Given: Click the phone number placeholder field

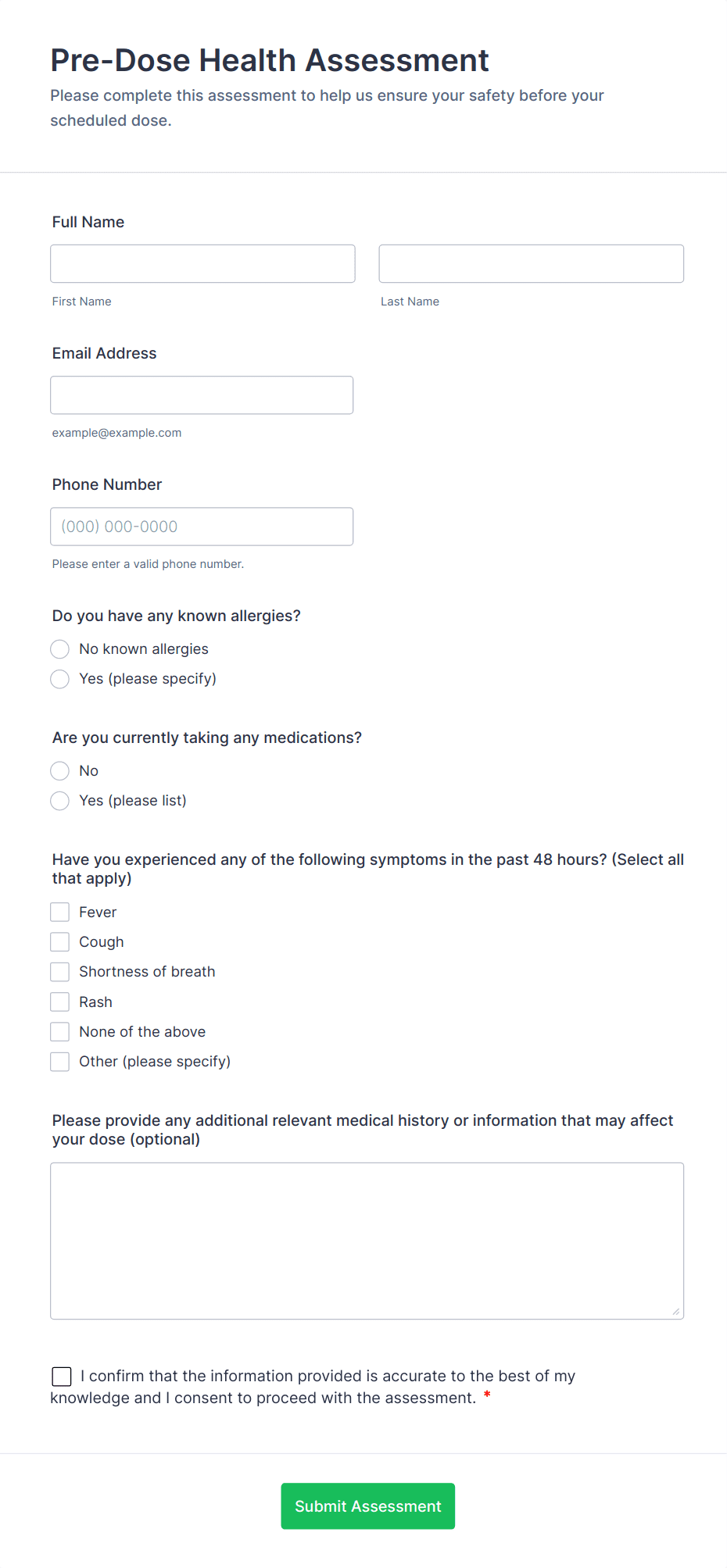Looking at the screenshot, I should coord(202,526).
